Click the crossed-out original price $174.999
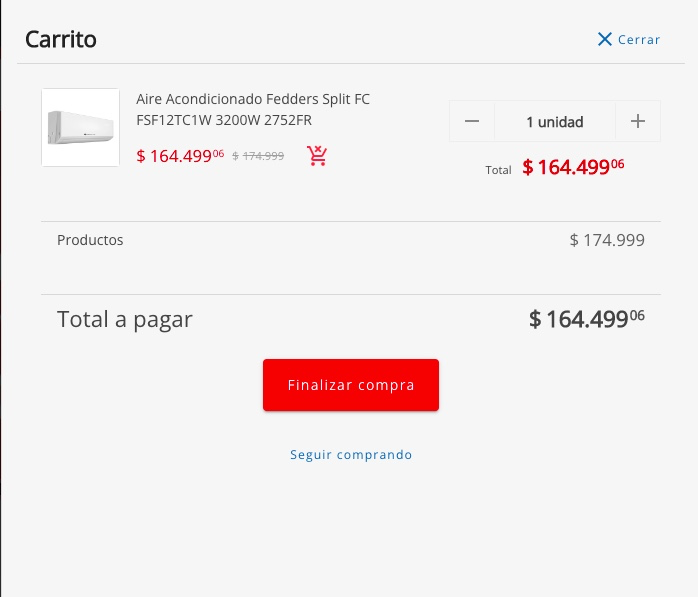Screen dimensions: 698x597 click(x=258, y=156)
